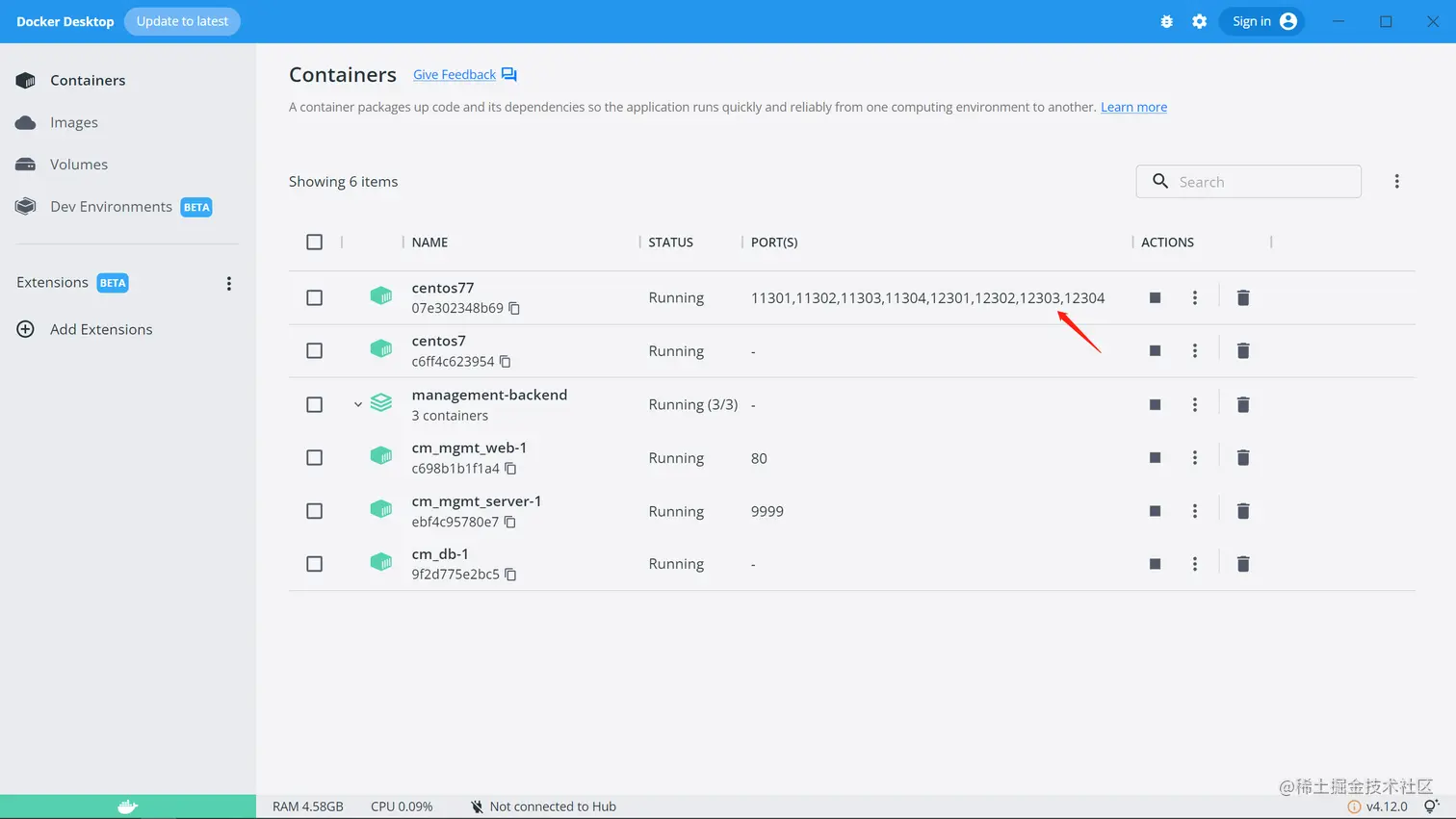Delete the cm_mgmt_server-1 container

tap(1243, 511)
